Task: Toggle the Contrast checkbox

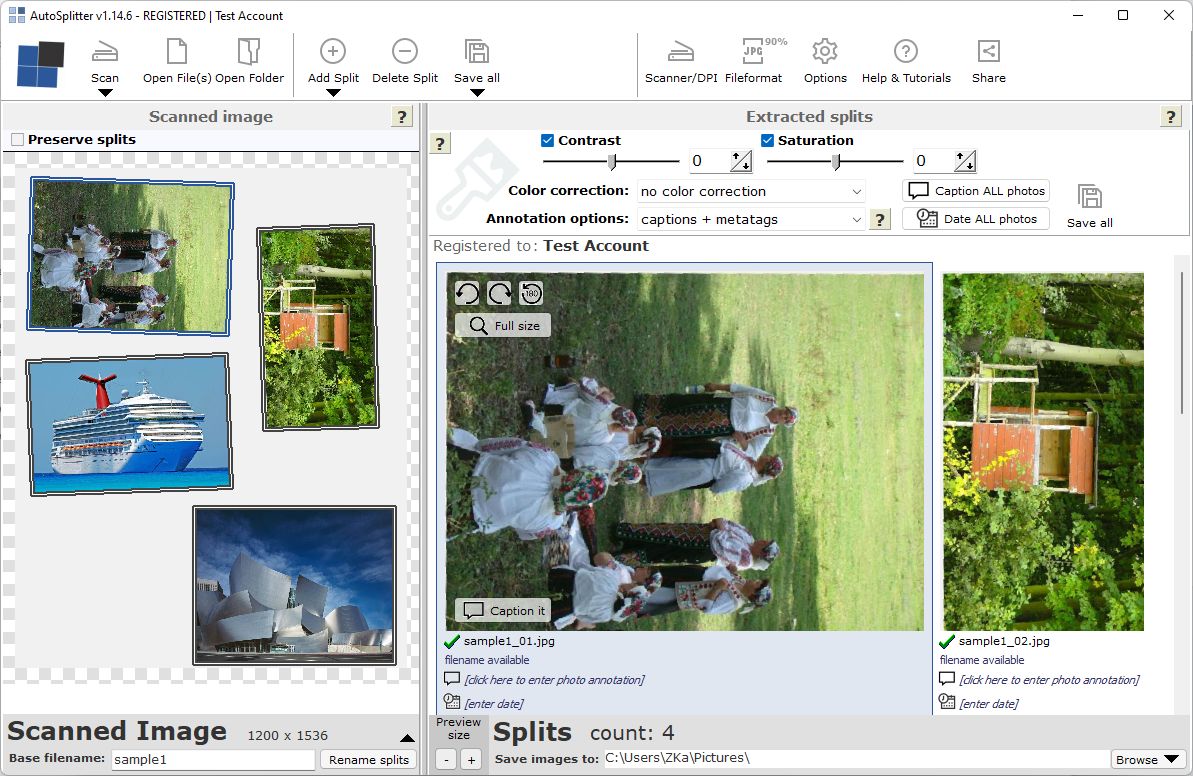Action: [x=547, y=140]
